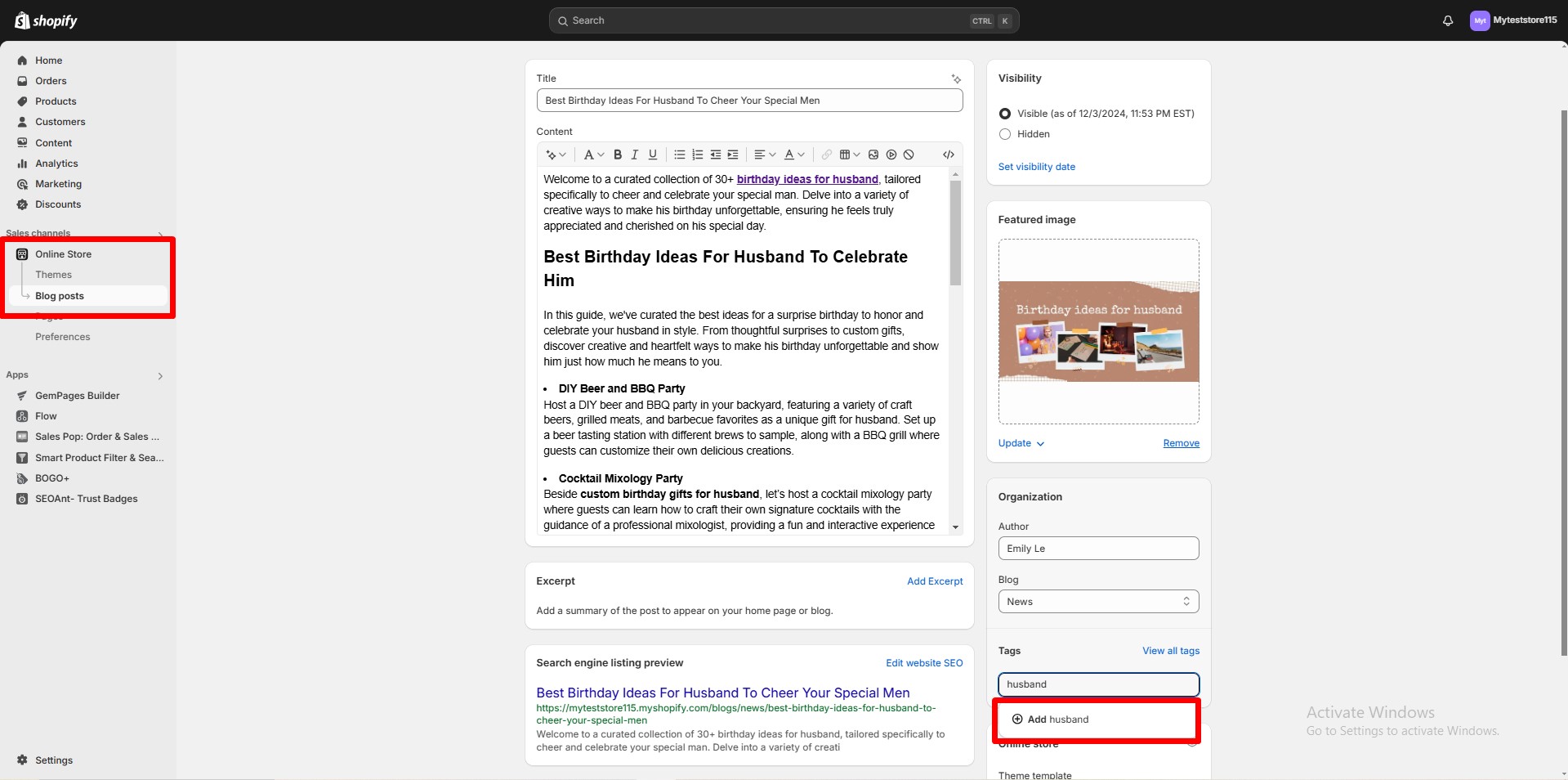Viewport: 1568px width, 780px height.
Task: Clear formatting on selected text
Action: coord(908,155)
